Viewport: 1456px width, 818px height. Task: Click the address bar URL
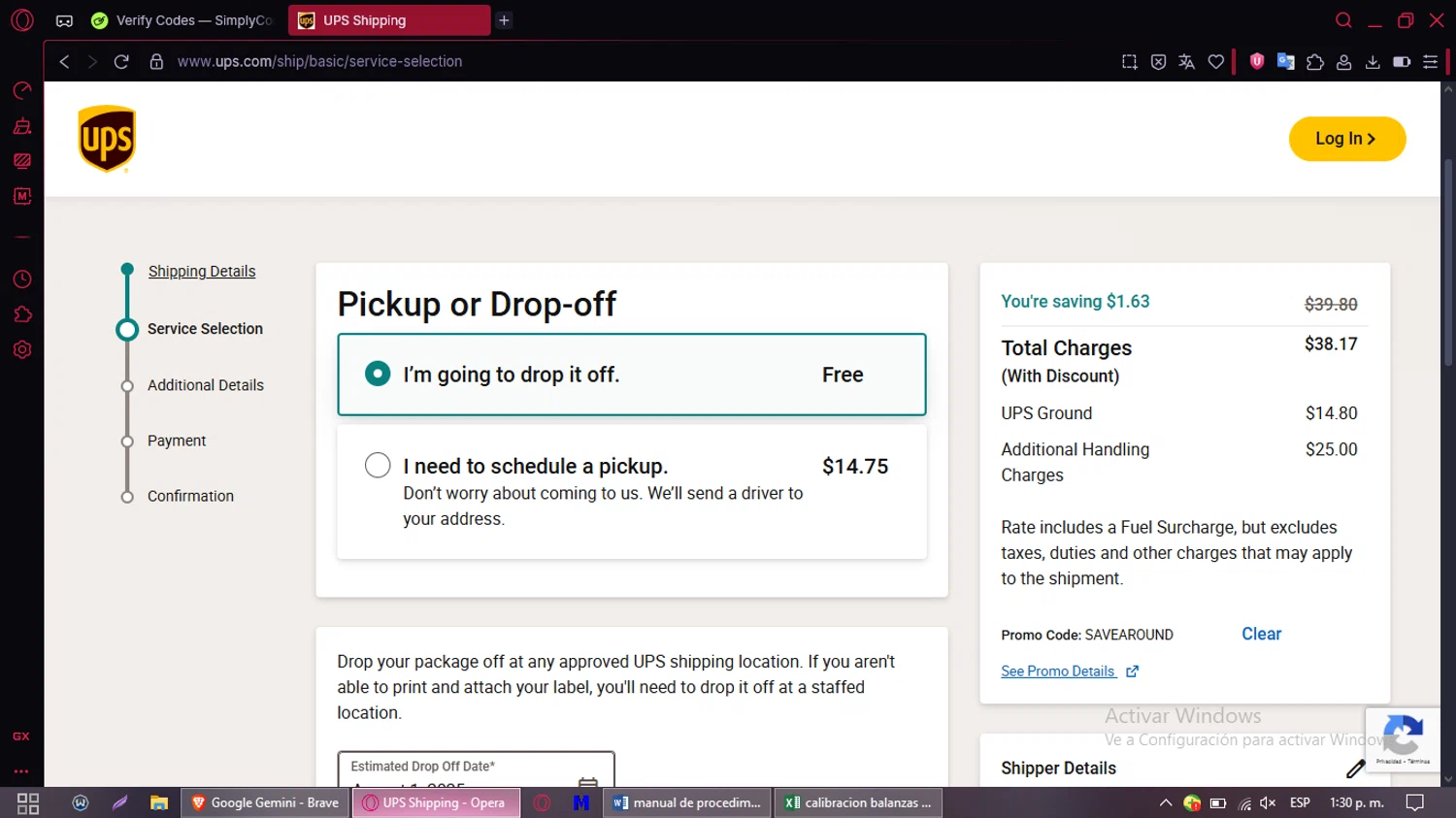coord(319,61)
